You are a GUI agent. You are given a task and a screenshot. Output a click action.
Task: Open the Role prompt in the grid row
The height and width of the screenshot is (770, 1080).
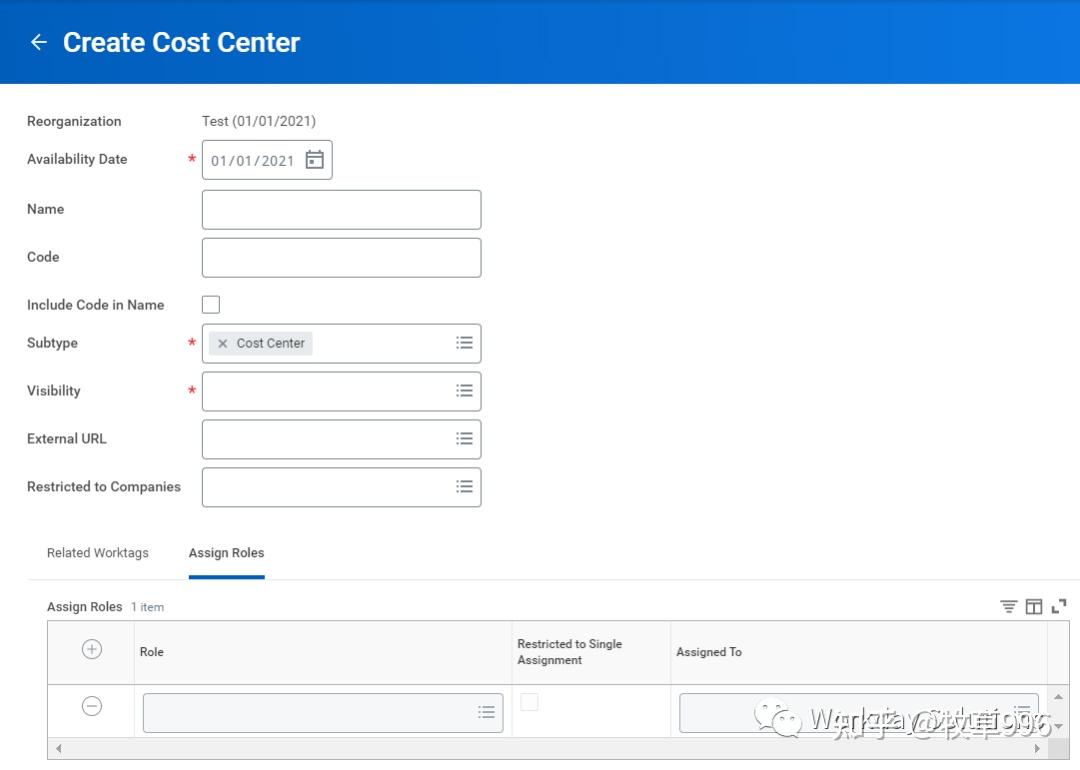[x=487, y=712]
